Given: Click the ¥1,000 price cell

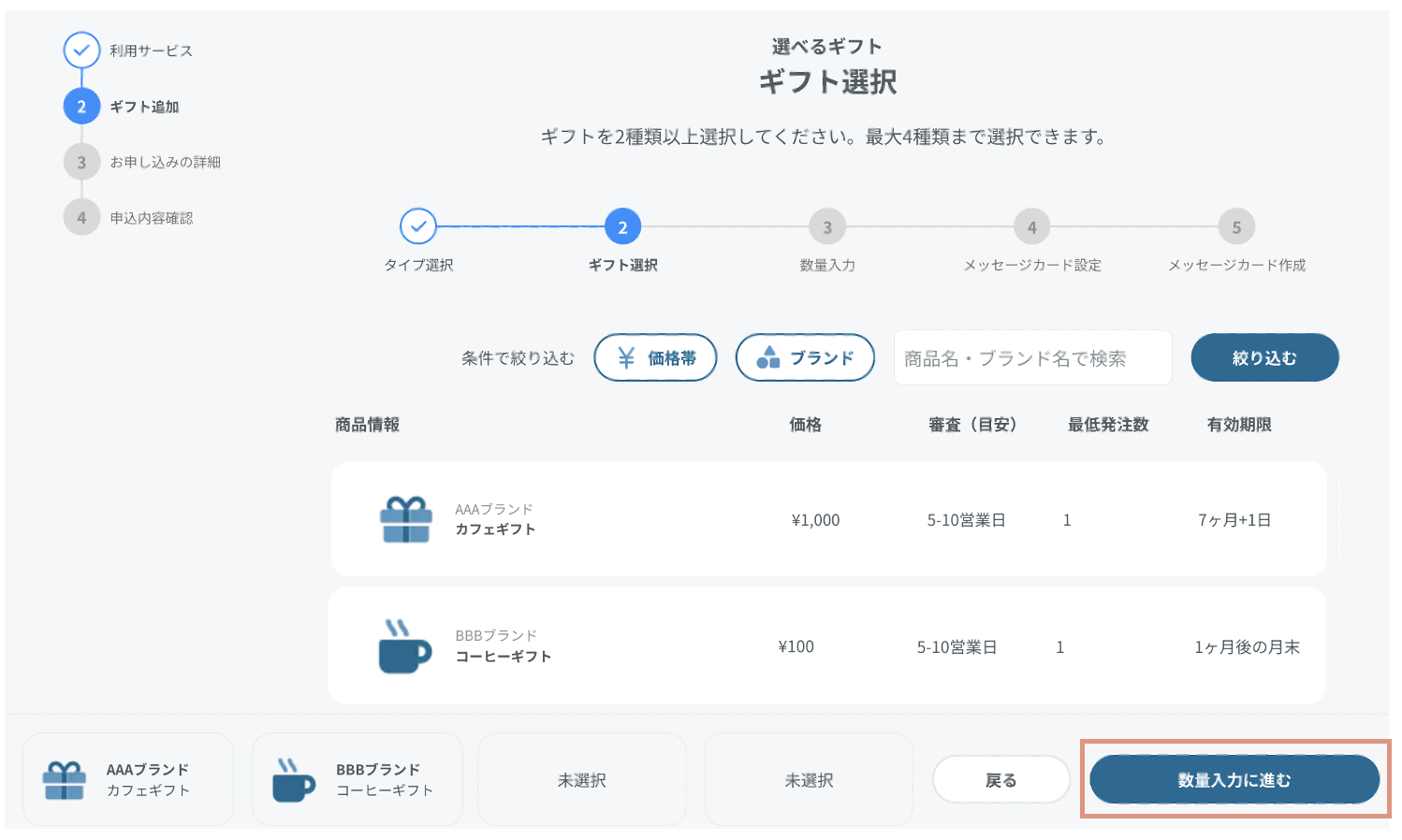Looking at the screenshot, I should (x=815, y=520).
